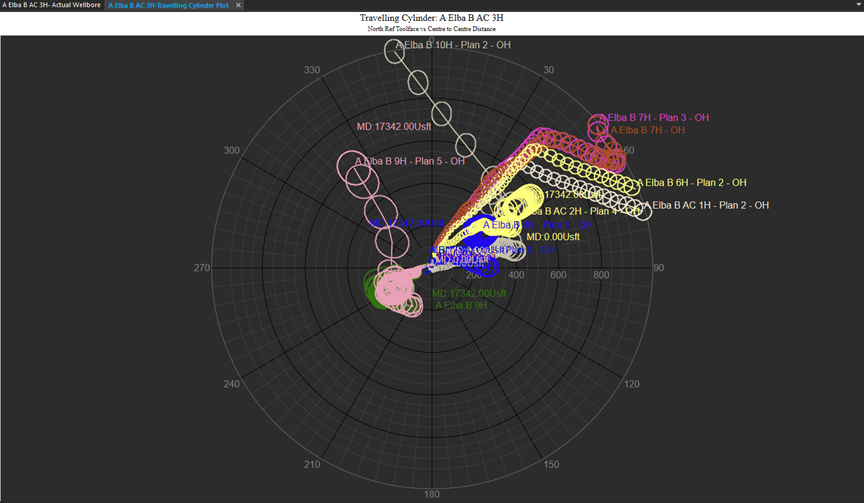864x503 pixels.
Task: Switch to the Actual Wellbore tab
Action: 51,5
